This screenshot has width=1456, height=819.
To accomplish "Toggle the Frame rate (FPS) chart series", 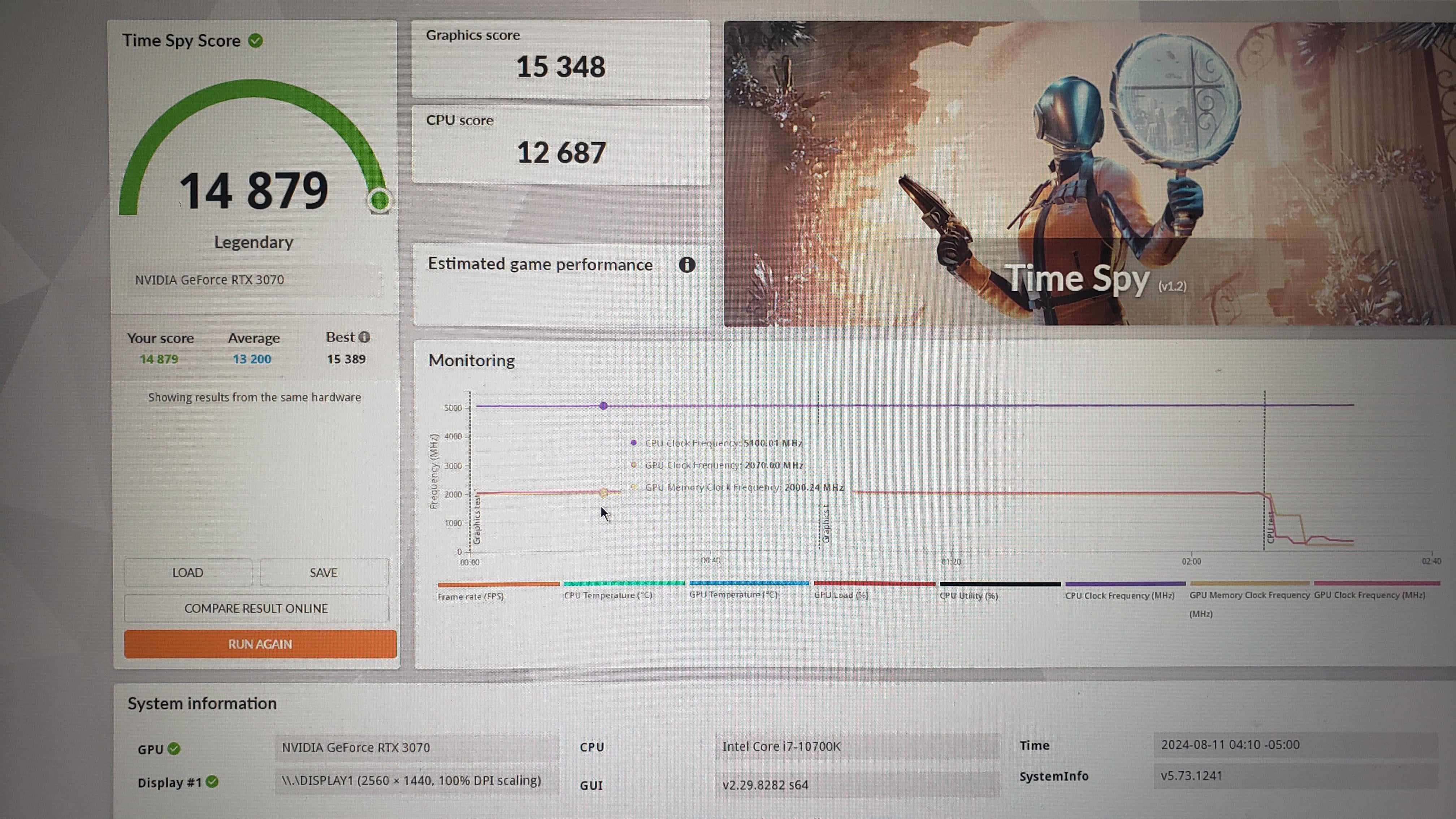I will (499, 591).
